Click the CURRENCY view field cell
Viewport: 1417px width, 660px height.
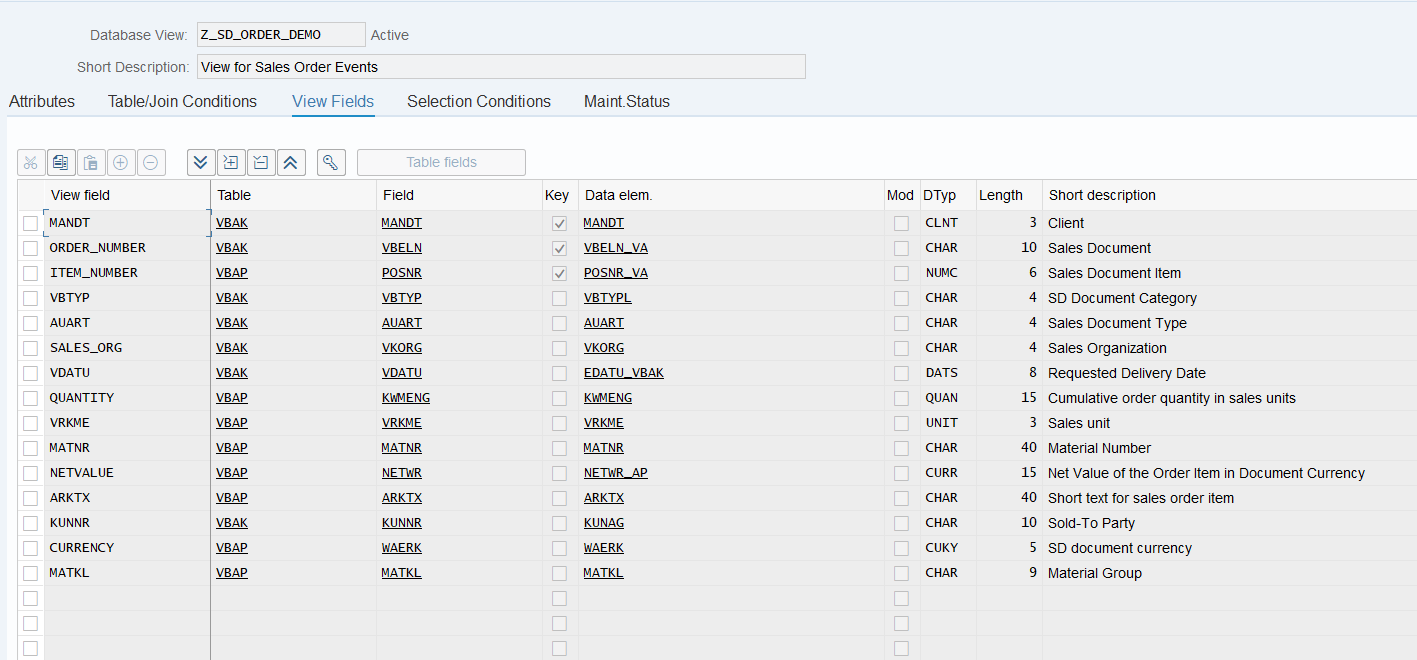tap(127, 548)
